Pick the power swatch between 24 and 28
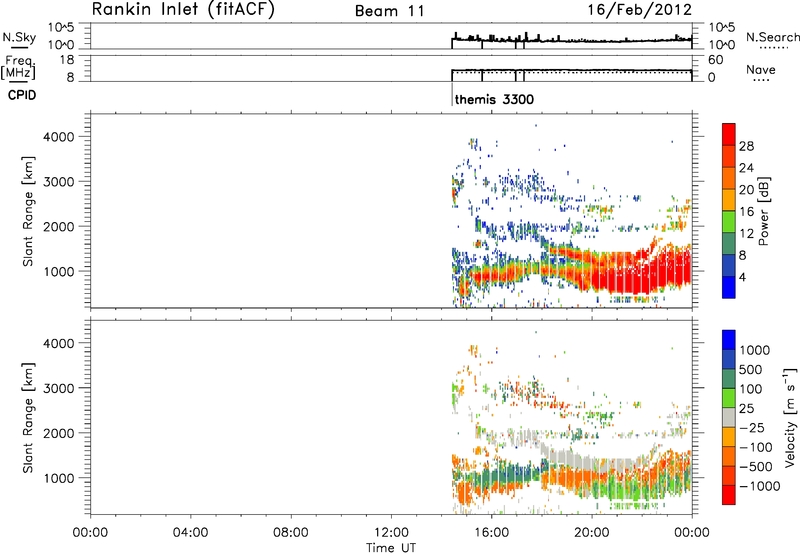This screenshot has height=554, width=800. point(729,156)
